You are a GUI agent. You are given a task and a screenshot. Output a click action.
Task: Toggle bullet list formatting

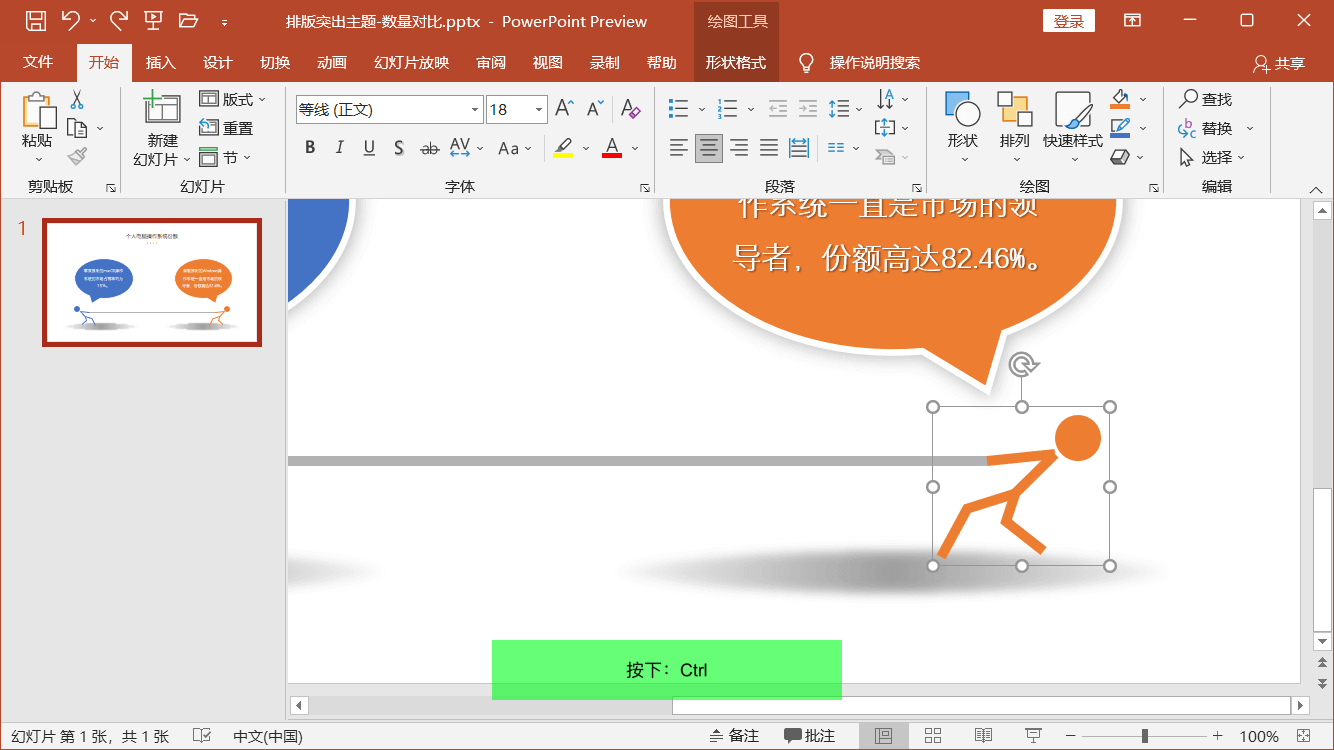point(676,108)
